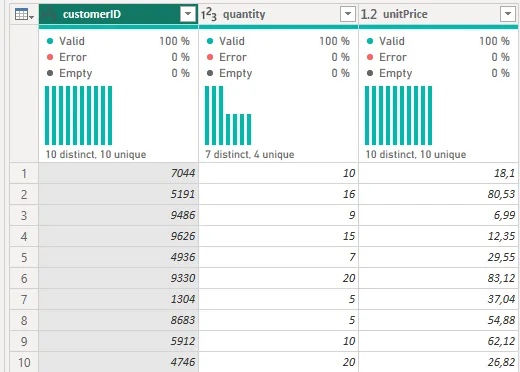
Task: Open the table options menu icon
Action: tap(24, 14)
